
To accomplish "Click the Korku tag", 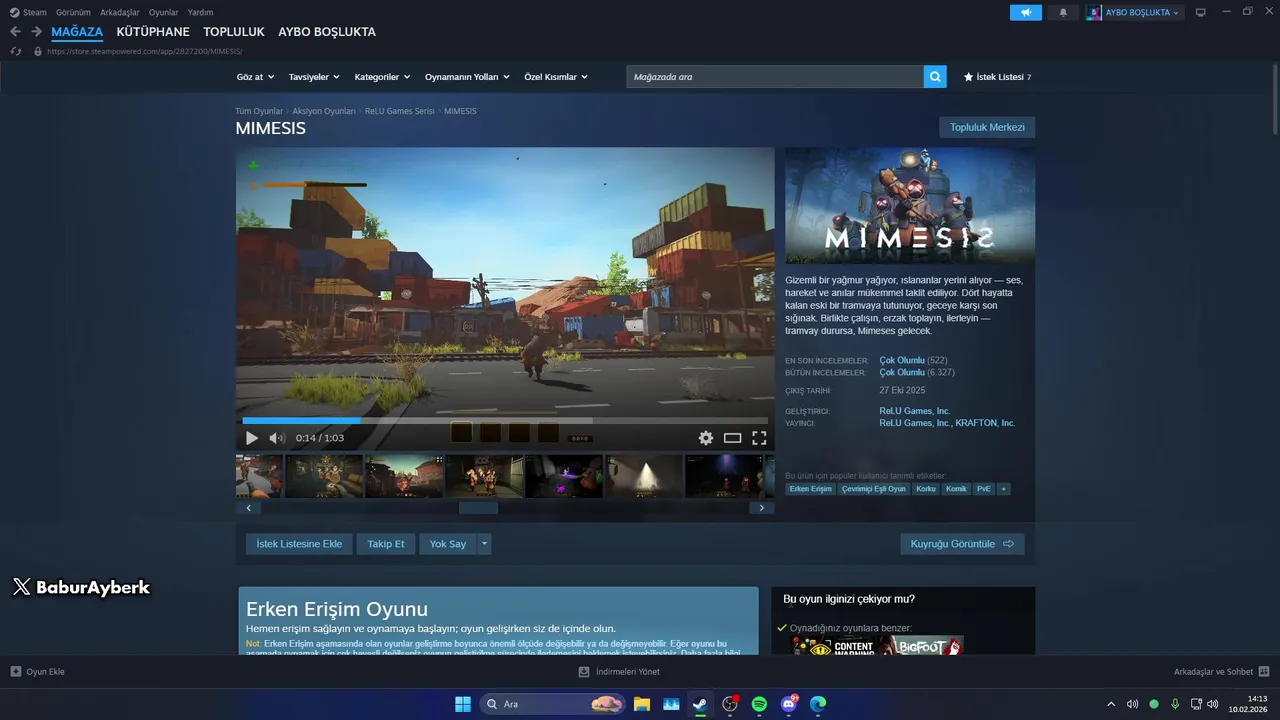I will (x=925, y=489).
